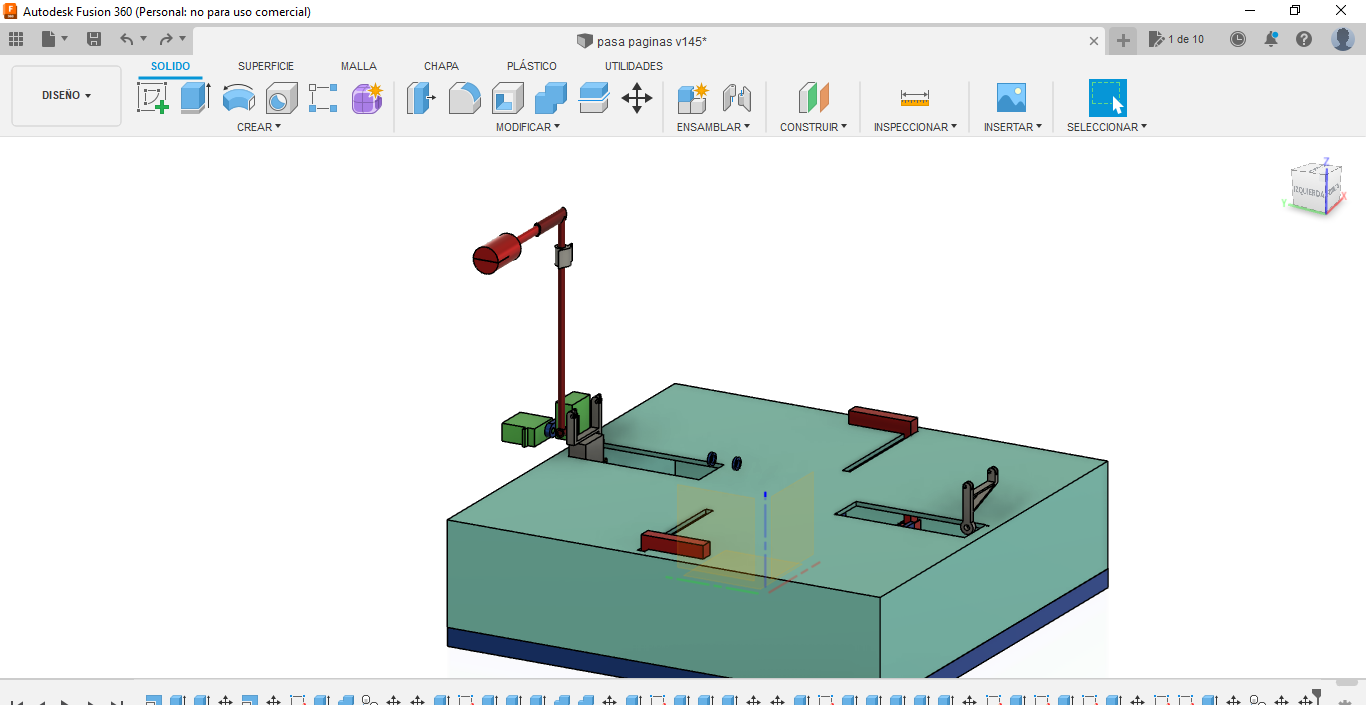Screen dimensions: 1366x705
Task: Activate the Move/Copy arrows tool
Action: pyautogui.click(x=637, y=98)
